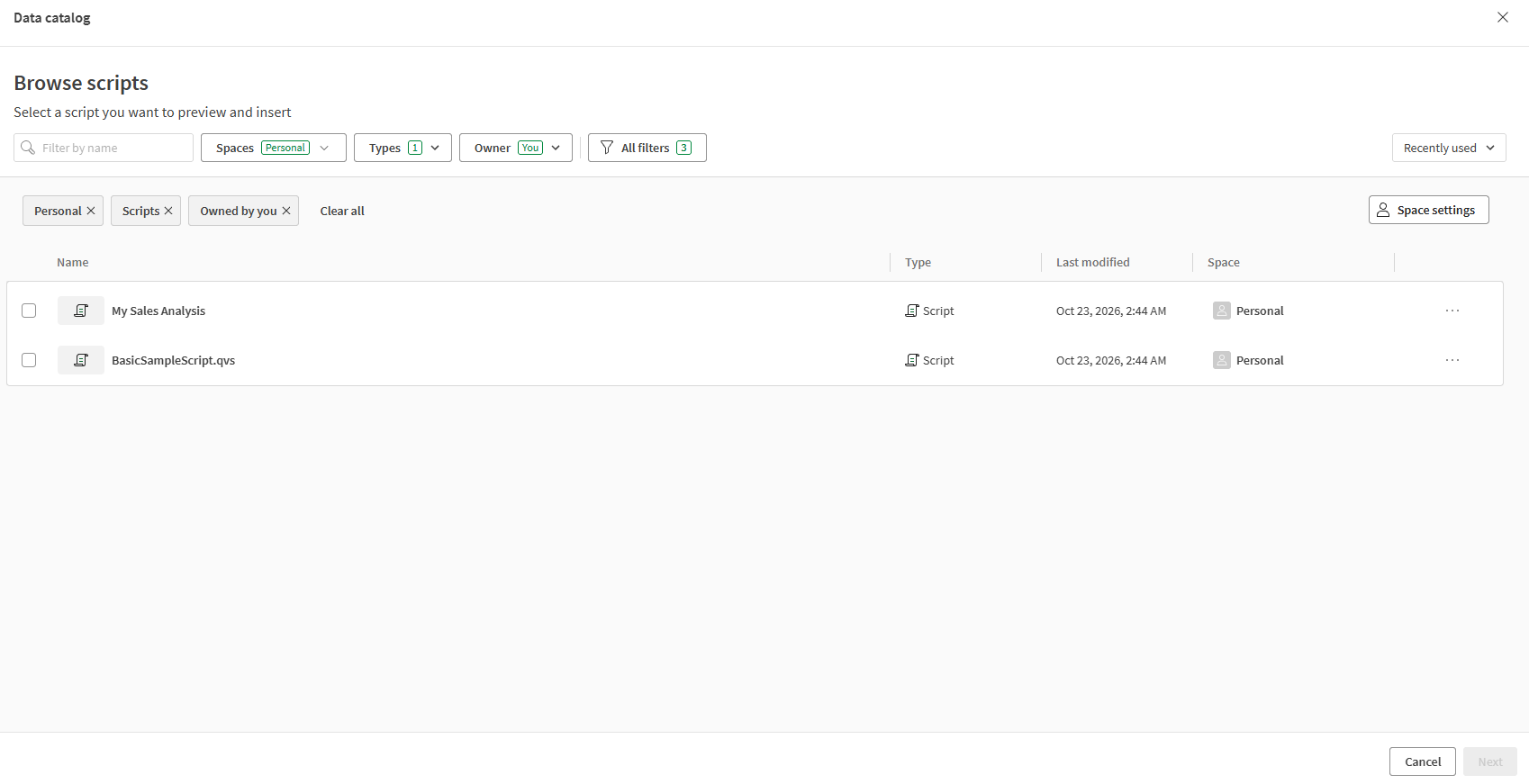Click the Personal space of BasicSampleScript.qvs
The image size is (1529, 784).
pos(1249,360)
